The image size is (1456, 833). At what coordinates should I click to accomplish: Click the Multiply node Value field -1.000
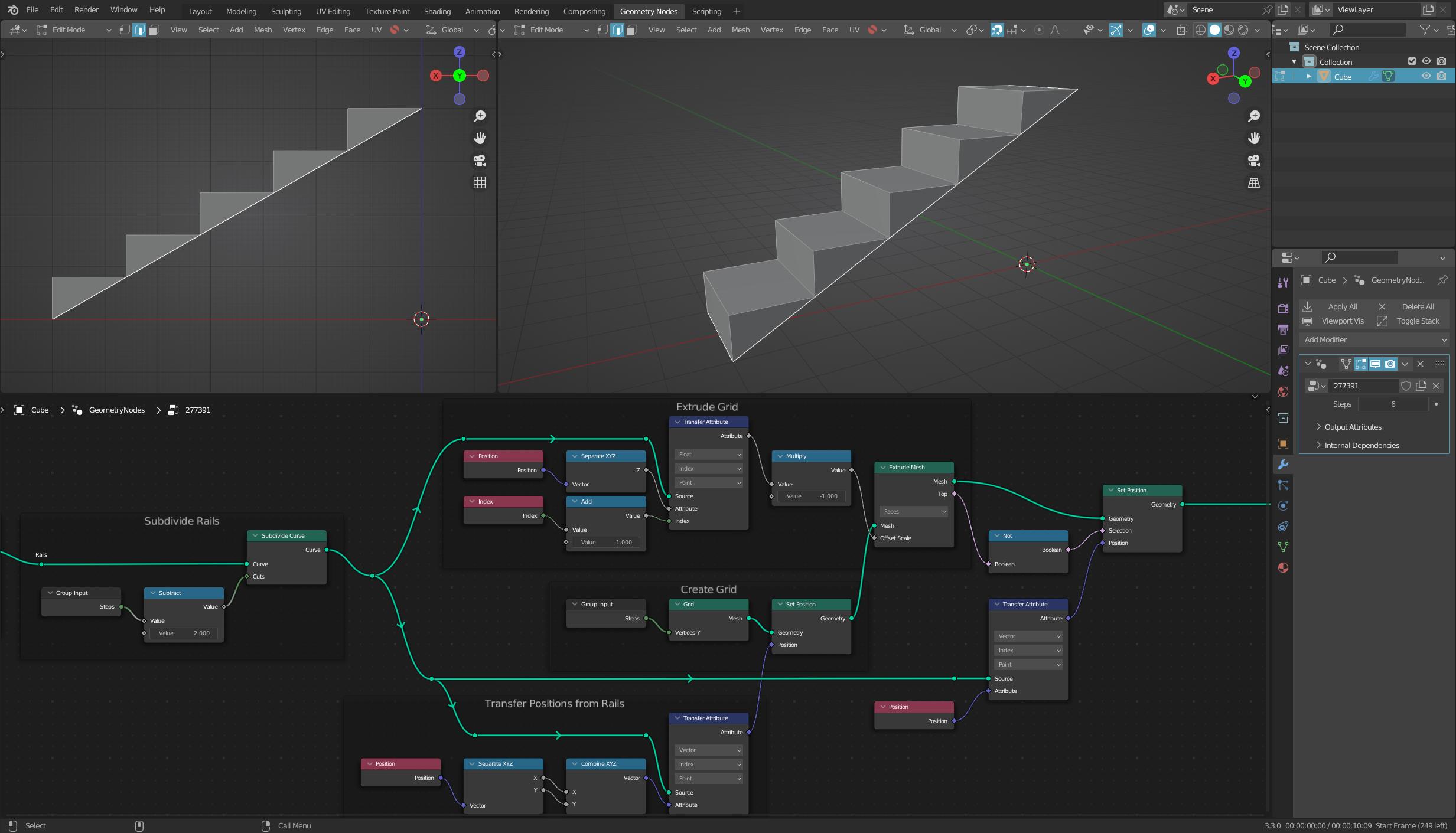click(812, 496)
